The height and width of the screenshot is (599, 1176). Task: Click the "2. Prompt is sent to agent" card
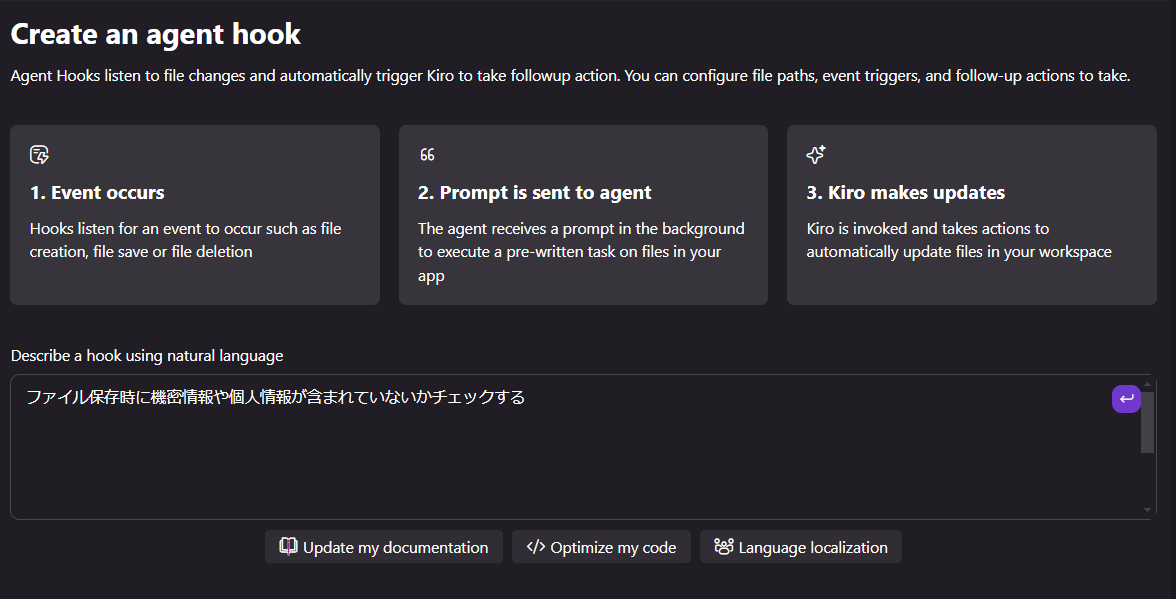click(x=583, y=214)
